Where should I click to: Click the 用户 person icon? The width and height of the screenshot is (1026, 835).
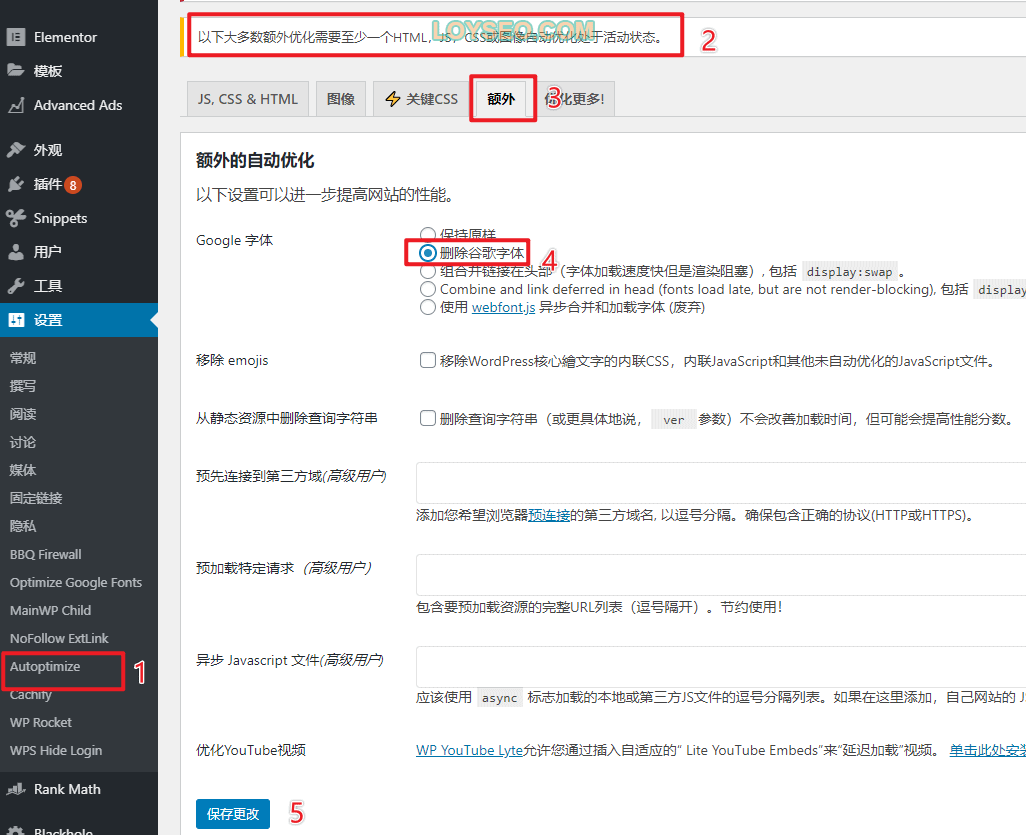coord(16,252)
